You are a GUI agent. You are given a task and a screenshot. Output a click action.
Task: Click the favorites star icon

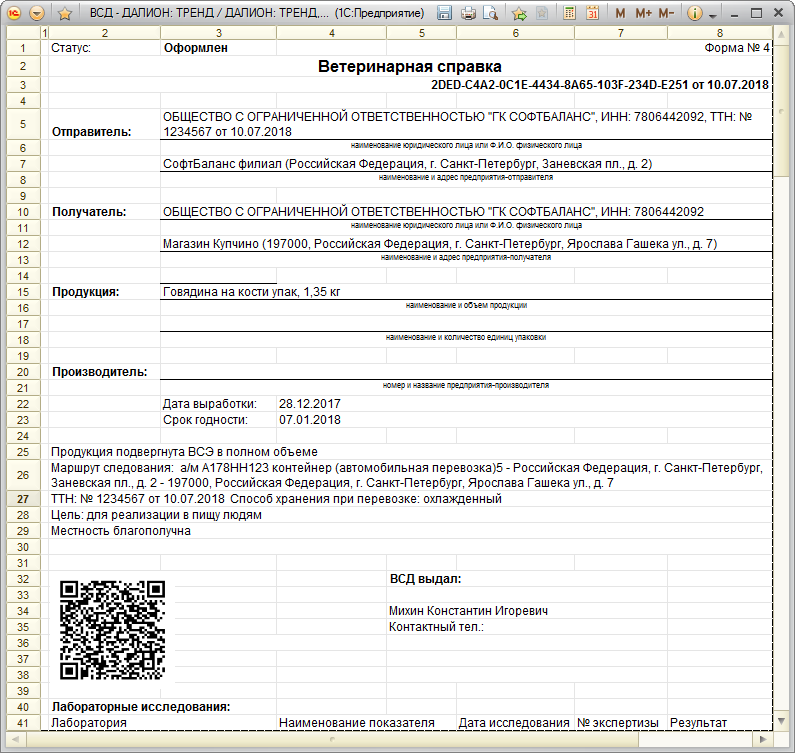click(64, 13)
